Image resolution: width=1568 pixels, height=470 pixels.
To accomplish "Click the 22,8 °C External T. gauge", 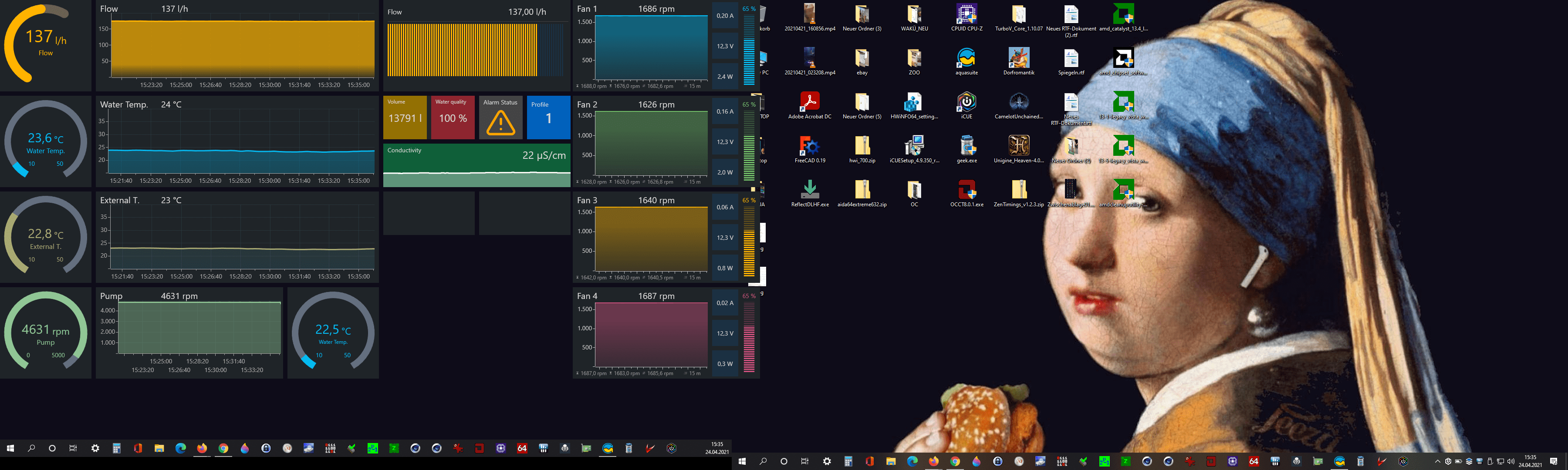I will click(46, 237).
